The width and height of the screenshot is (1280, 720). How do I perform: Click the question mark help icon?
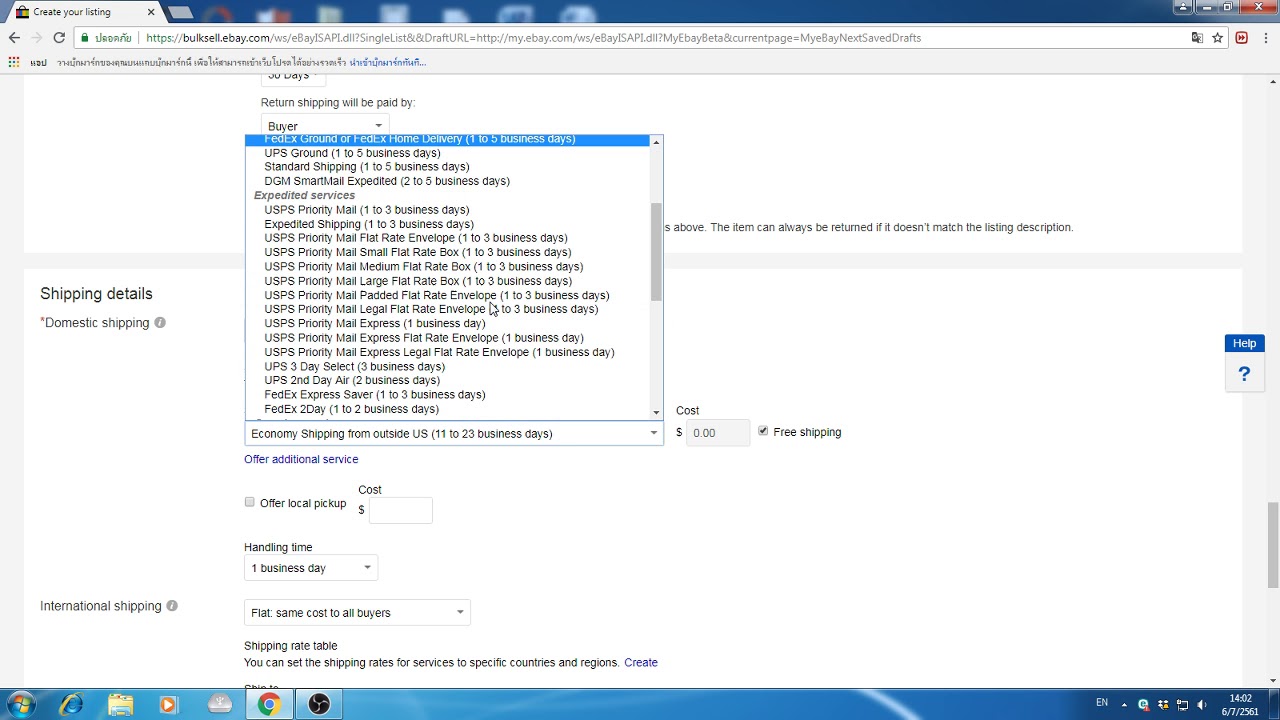pos(1244,374)
